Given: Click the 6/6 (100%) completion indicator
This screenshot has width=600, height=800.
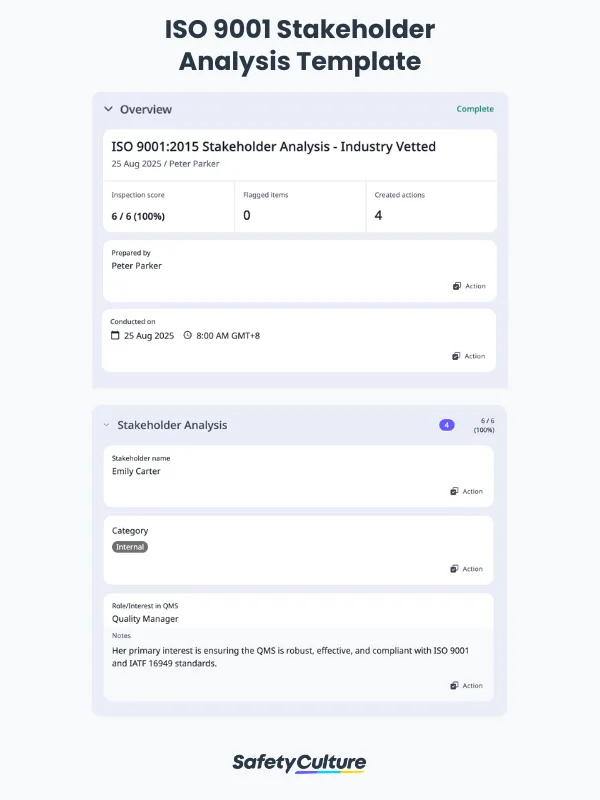Looking at the screenshot, I should point(483,425).
